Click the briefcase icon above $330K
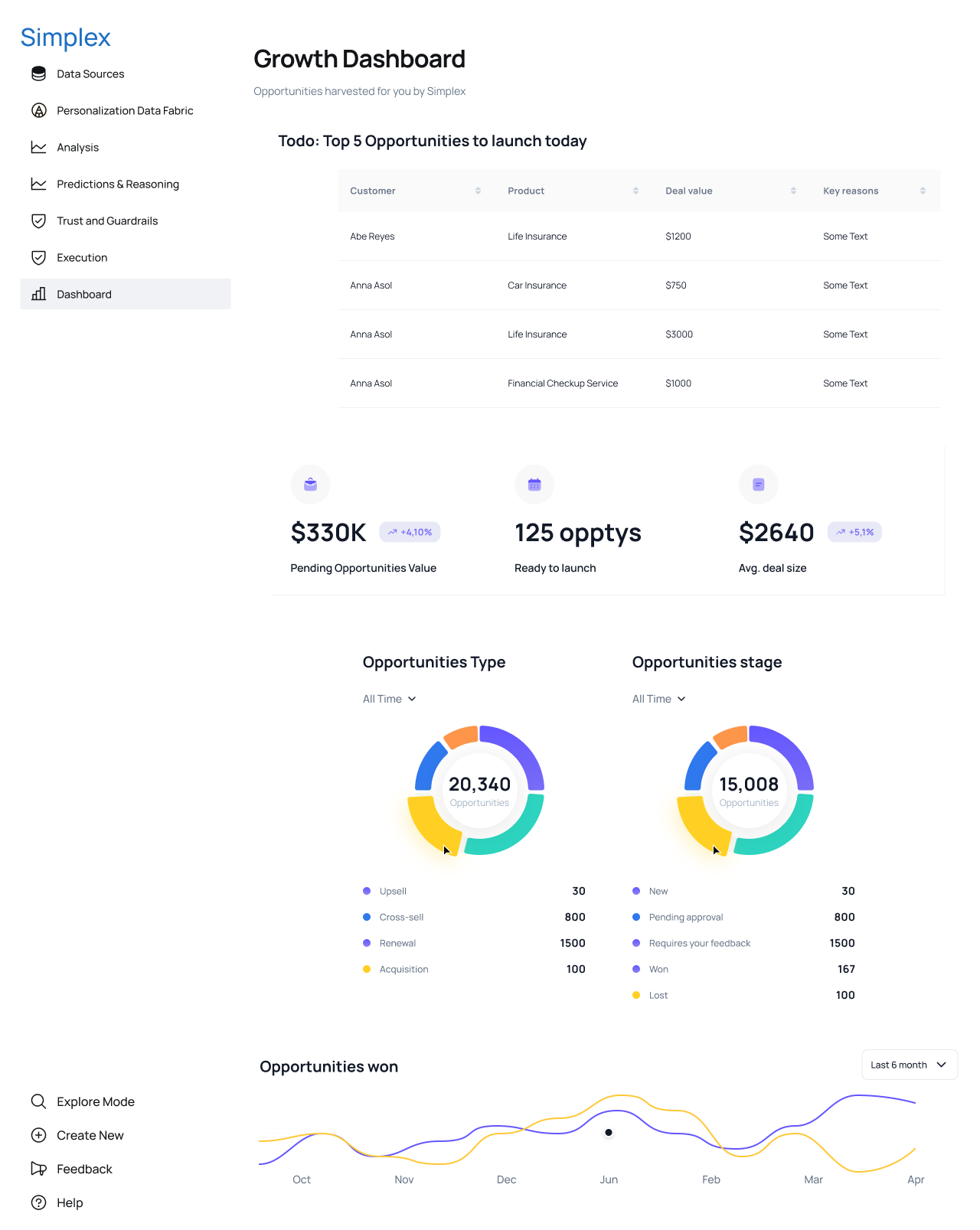 pos(310,484)
